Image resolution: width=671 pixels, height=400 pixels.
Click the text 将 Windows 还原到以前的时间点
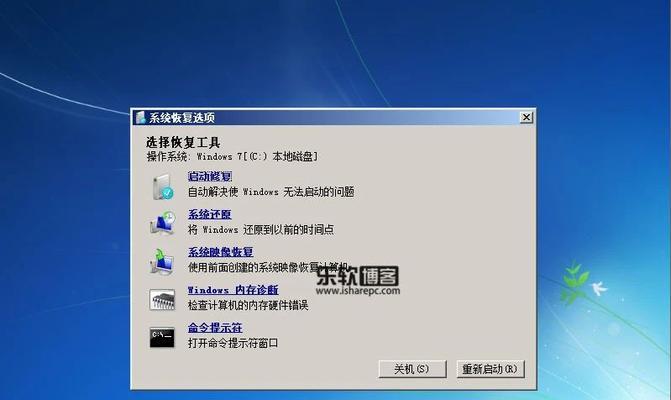click(261, 230)
